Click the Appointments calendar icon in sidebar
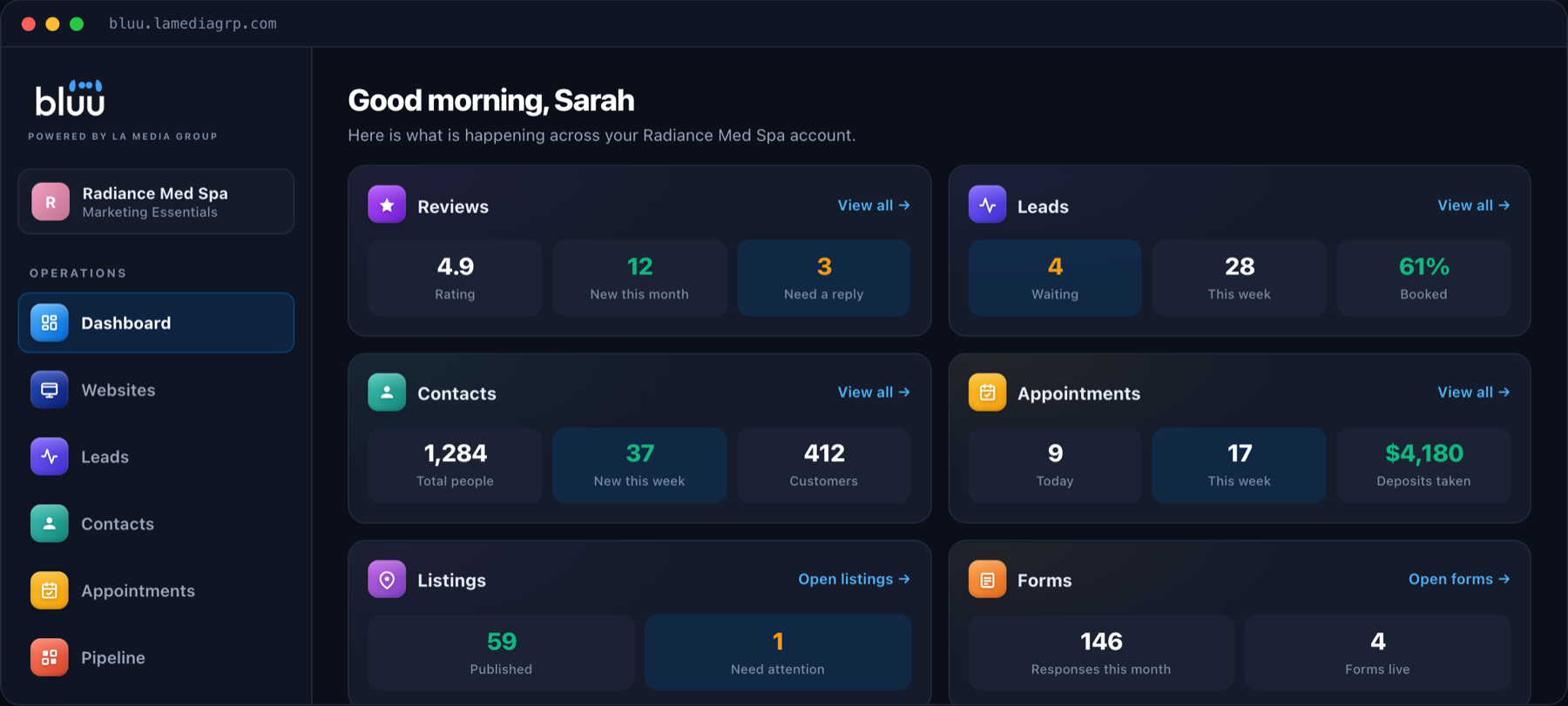The width and height of the screenshot is (1568, 706). 50,590
